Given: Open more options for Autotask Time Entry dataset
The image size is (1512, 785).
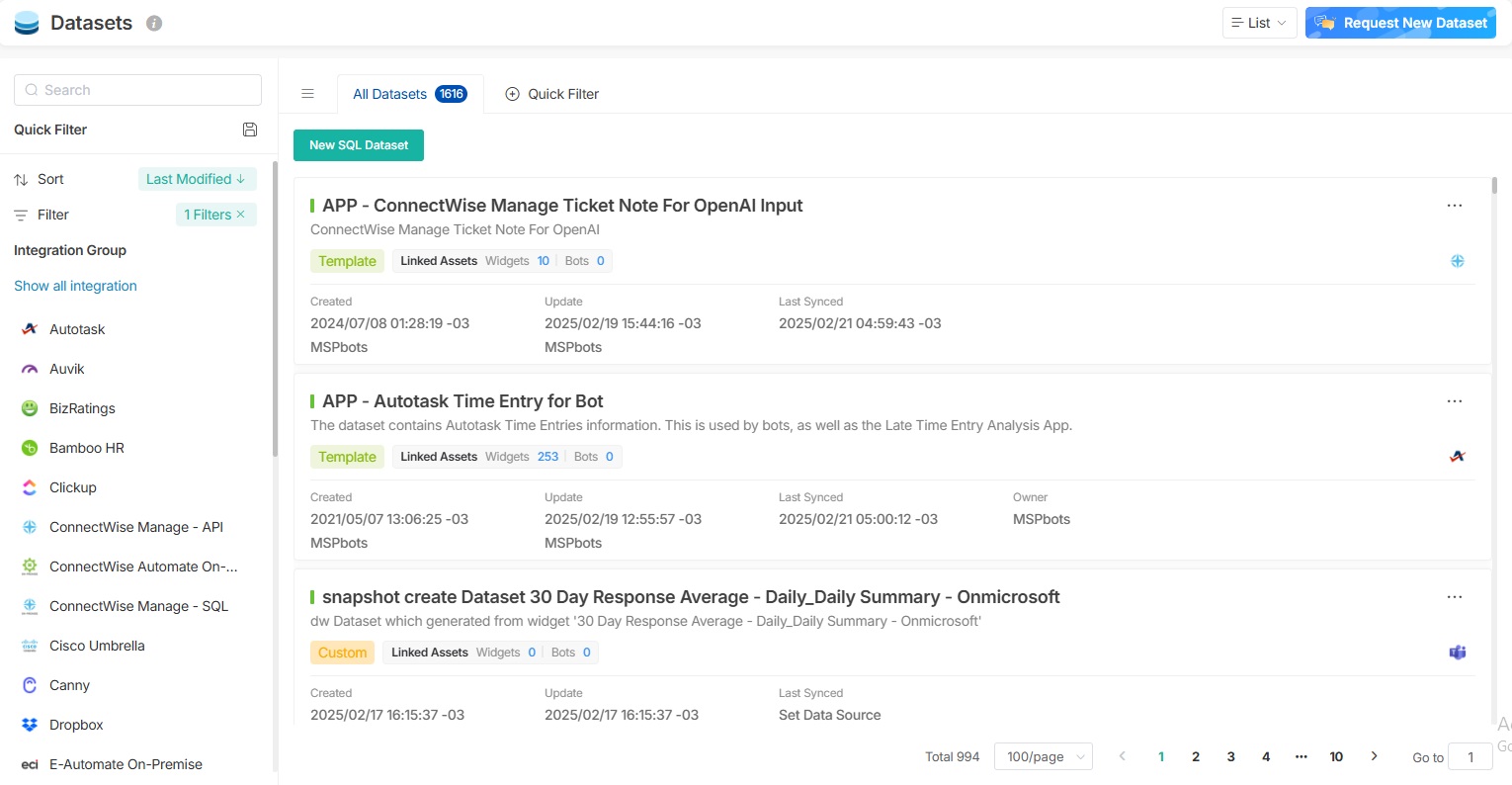Looking at the screenshot, I should click(1454, 401).
